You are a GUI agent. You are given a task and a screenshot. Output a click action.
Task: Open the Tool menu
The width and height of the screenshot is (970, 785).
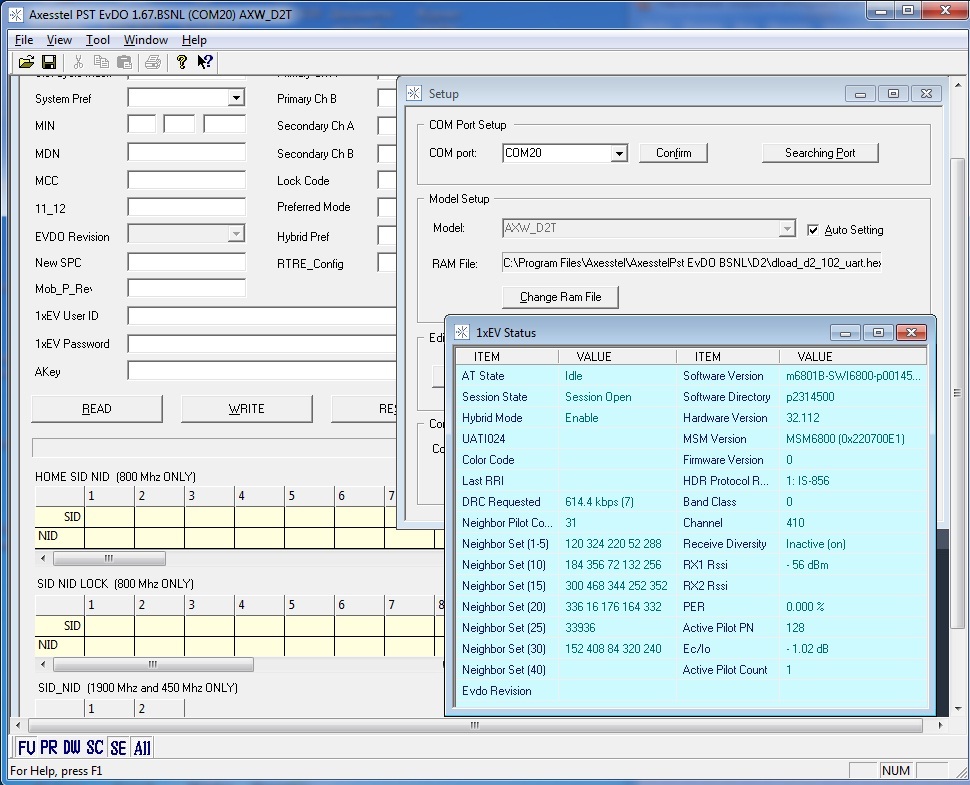coord(98,40)
